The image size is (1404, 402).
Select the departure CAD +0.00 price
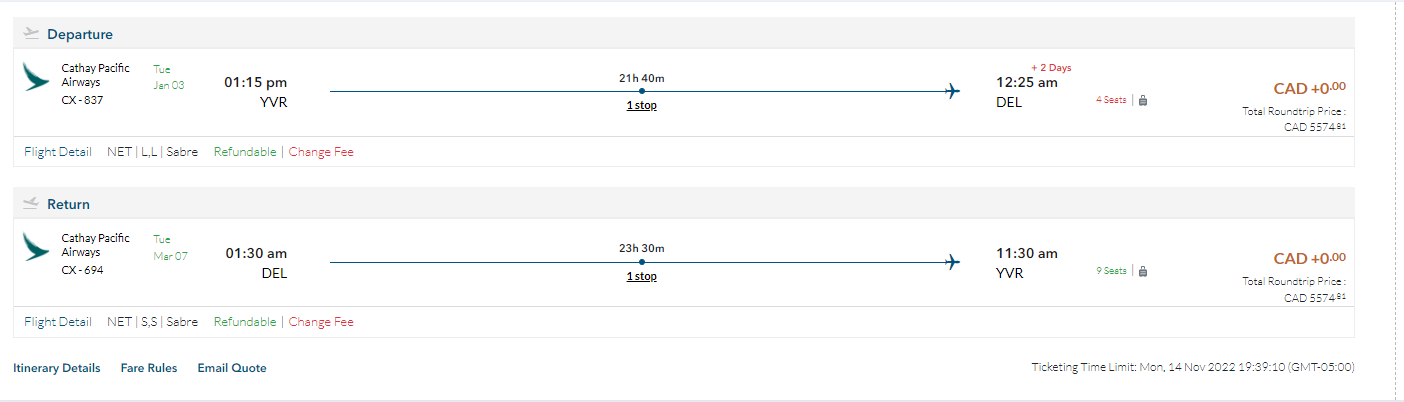(1309, 89)
